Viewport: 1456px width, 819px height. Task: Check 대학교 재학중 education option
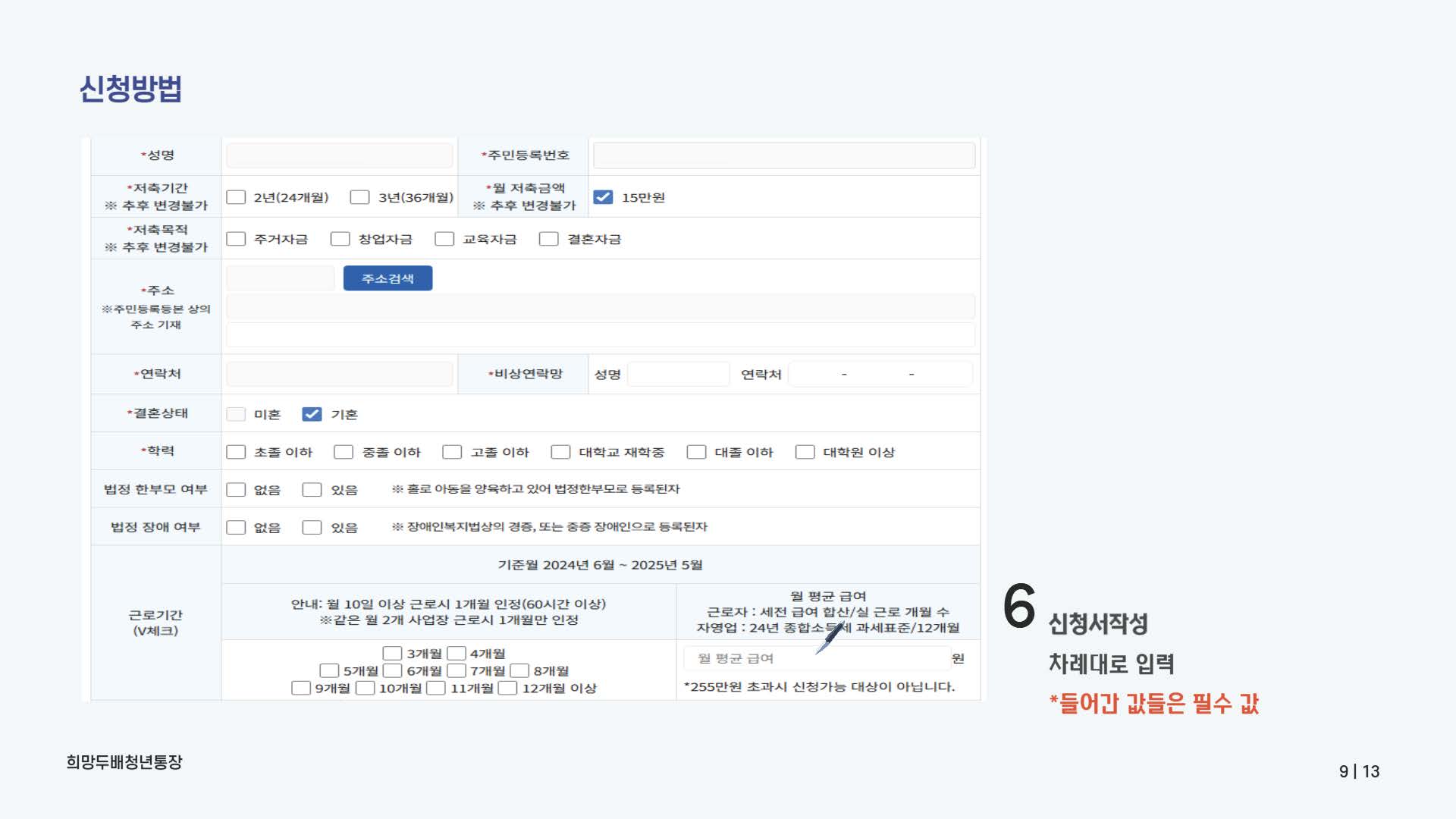[x=560, y=451]
